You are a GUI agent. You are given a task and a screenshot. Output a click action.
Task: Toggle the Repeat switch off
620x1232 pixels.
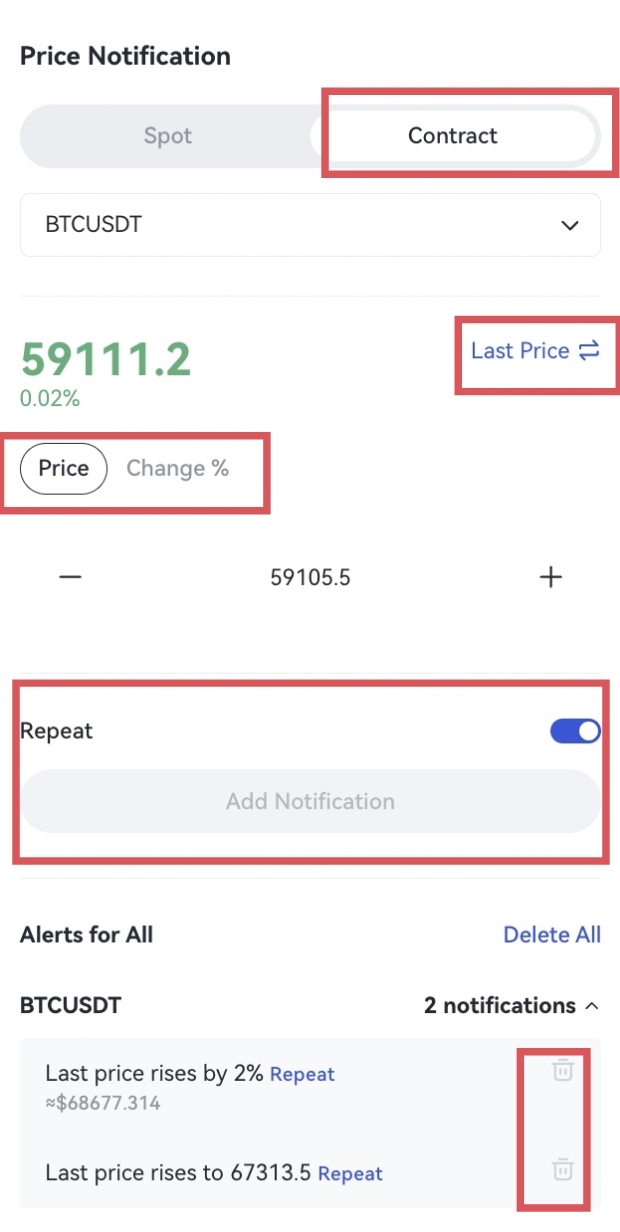(575, 731)
